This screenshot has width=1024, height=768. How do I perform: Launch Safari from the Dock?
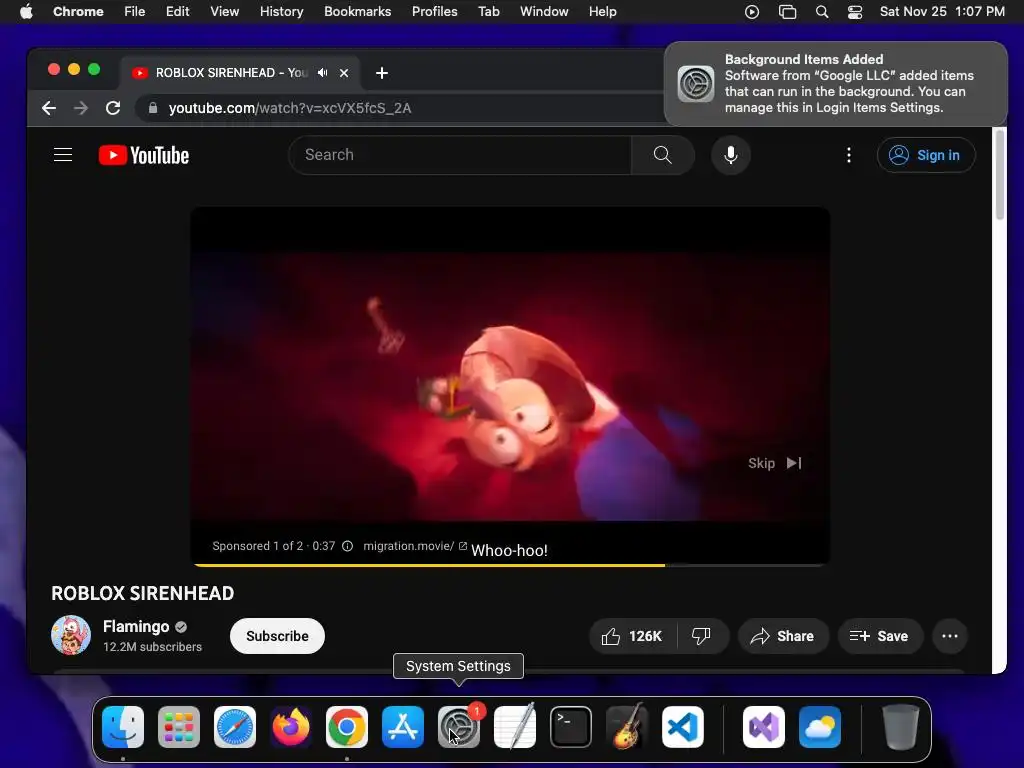point(235,727)
